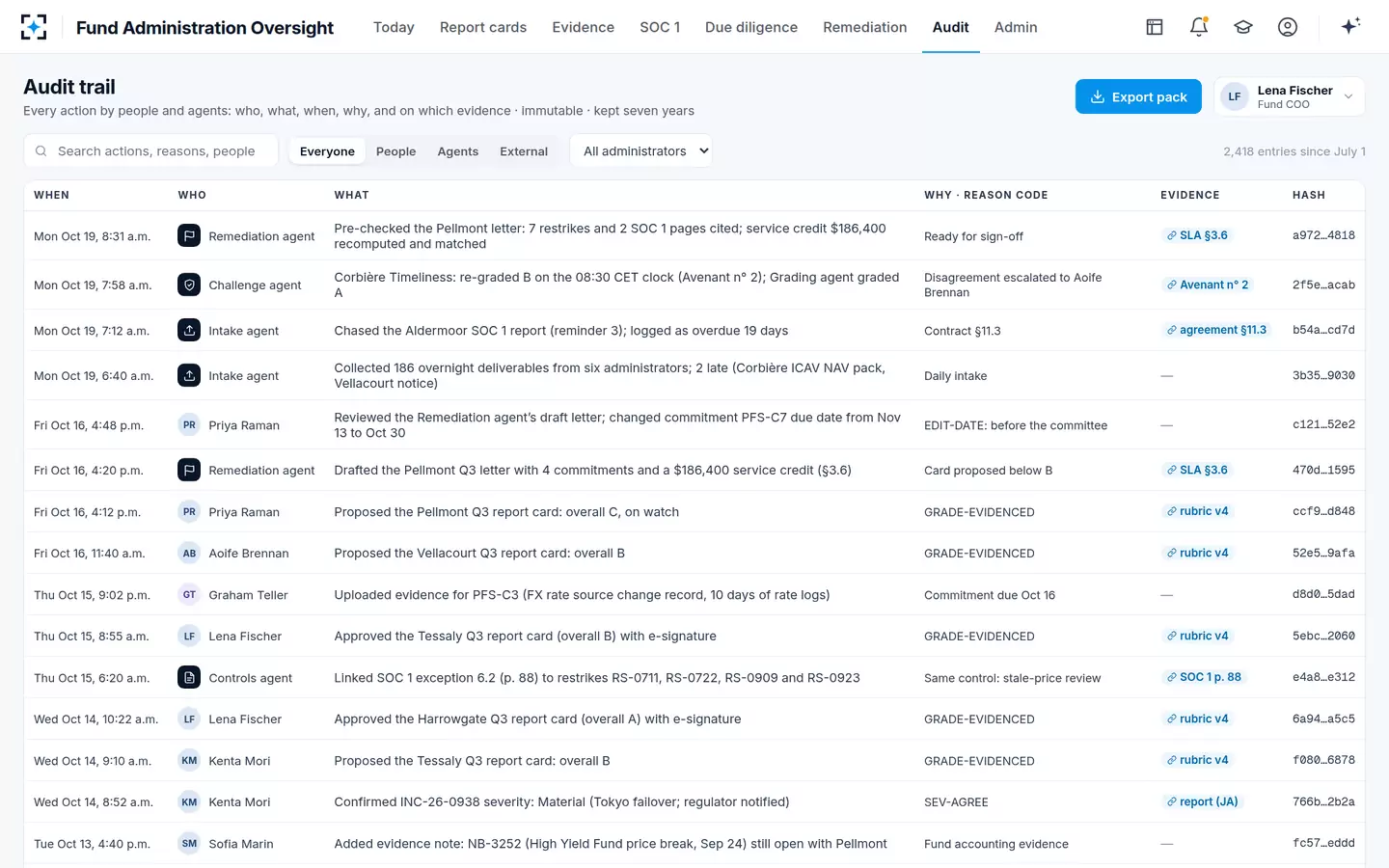
Task: Click the Challenge agent shield icon
Action: coord(189,285)
